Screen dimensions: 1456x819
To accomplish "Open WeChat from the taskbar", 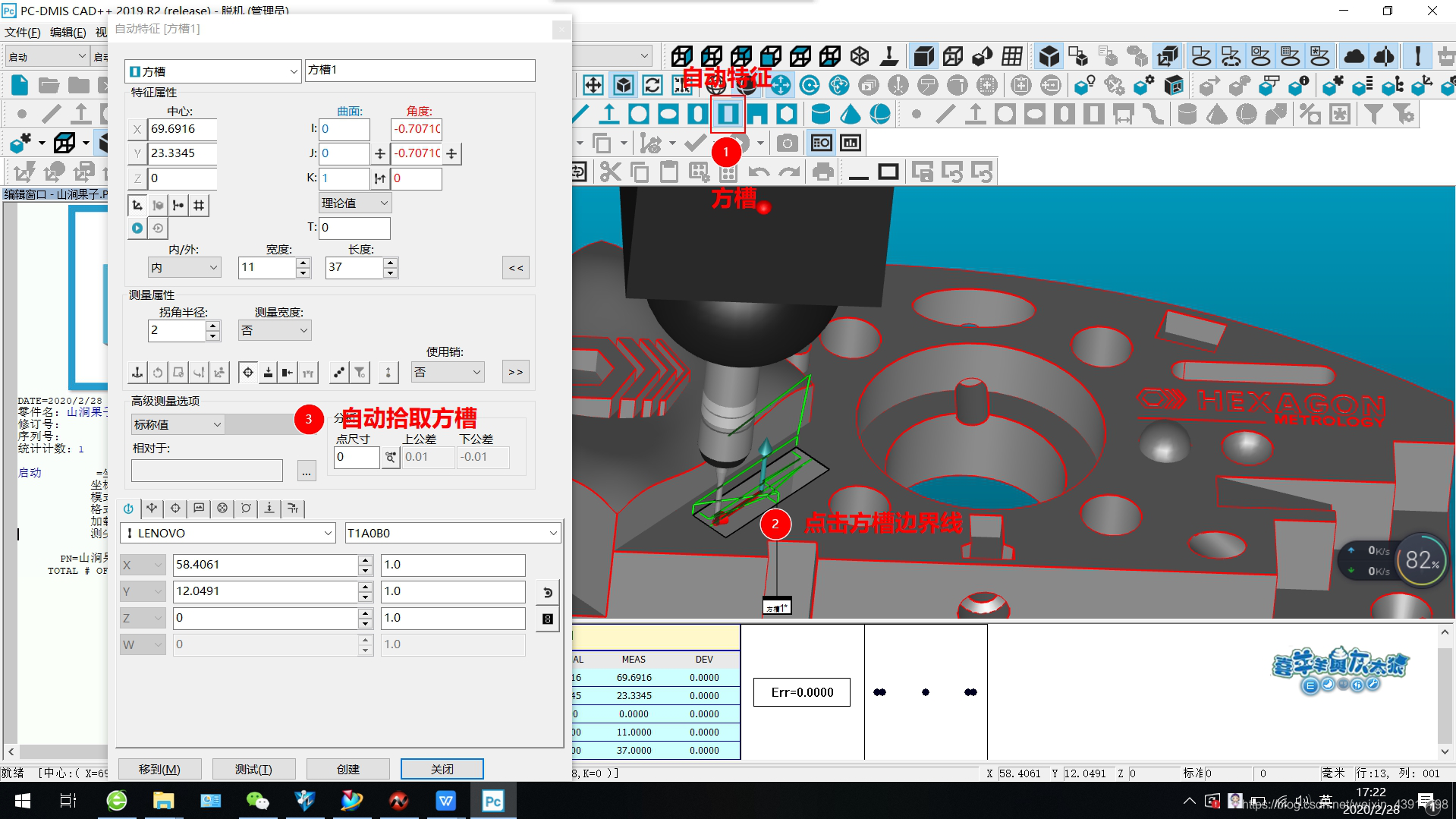I will click(x=258, y=801).
